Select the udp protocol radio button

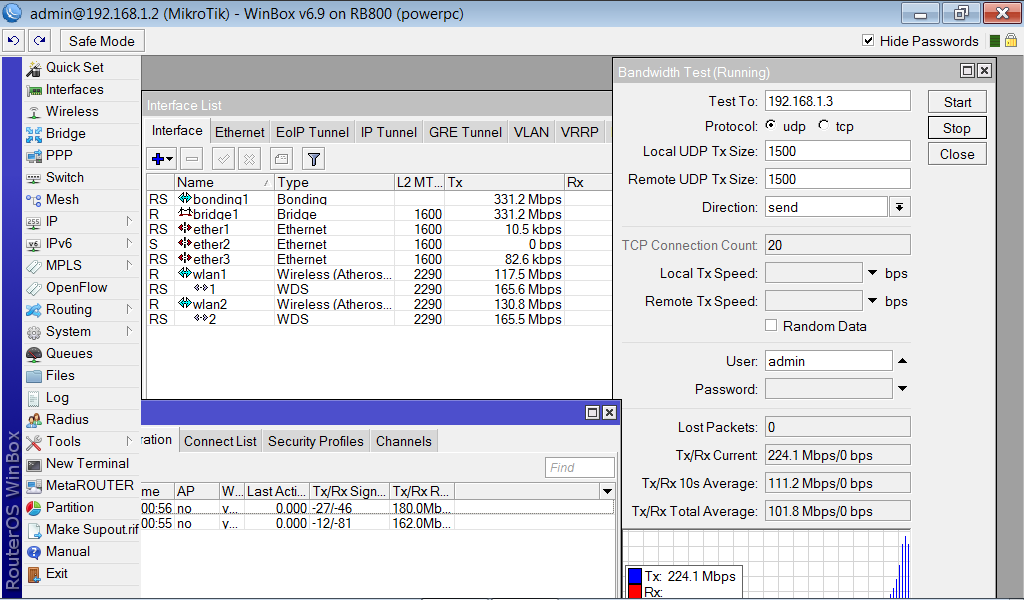(x=771, y=125)
